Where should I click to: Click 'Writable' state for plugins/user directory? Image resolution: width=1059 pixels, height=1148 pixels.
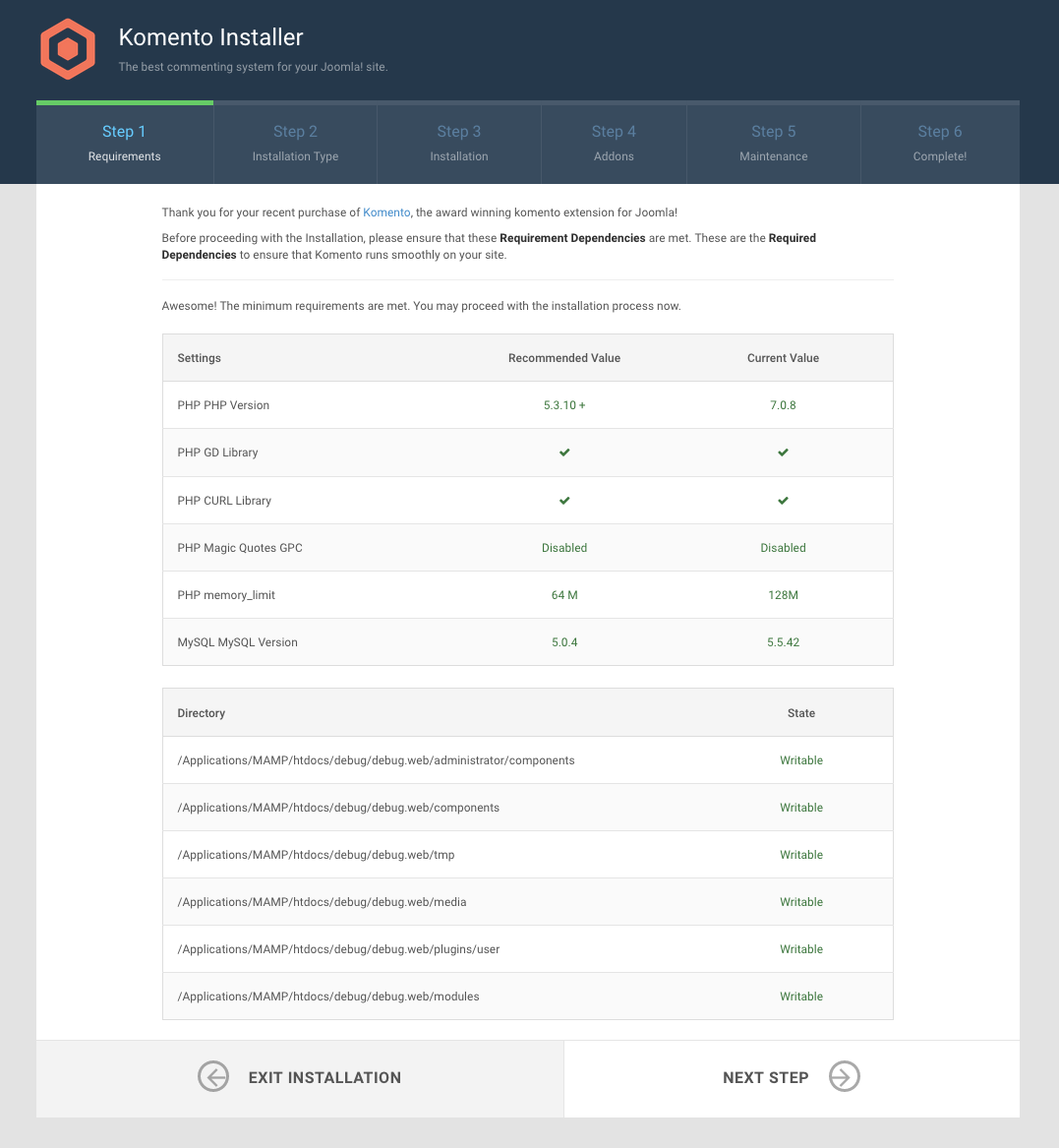801,949
